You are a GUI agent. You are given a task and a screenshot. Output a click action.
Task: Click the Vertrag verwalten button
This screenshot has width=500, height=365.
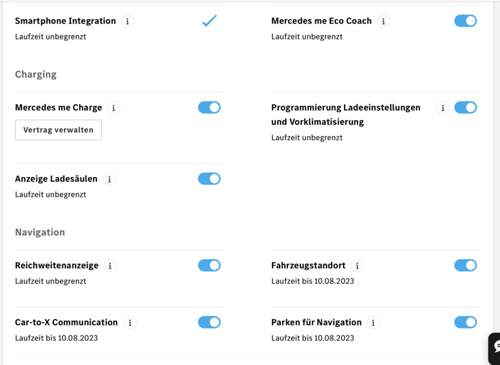[x=58, y=130]
